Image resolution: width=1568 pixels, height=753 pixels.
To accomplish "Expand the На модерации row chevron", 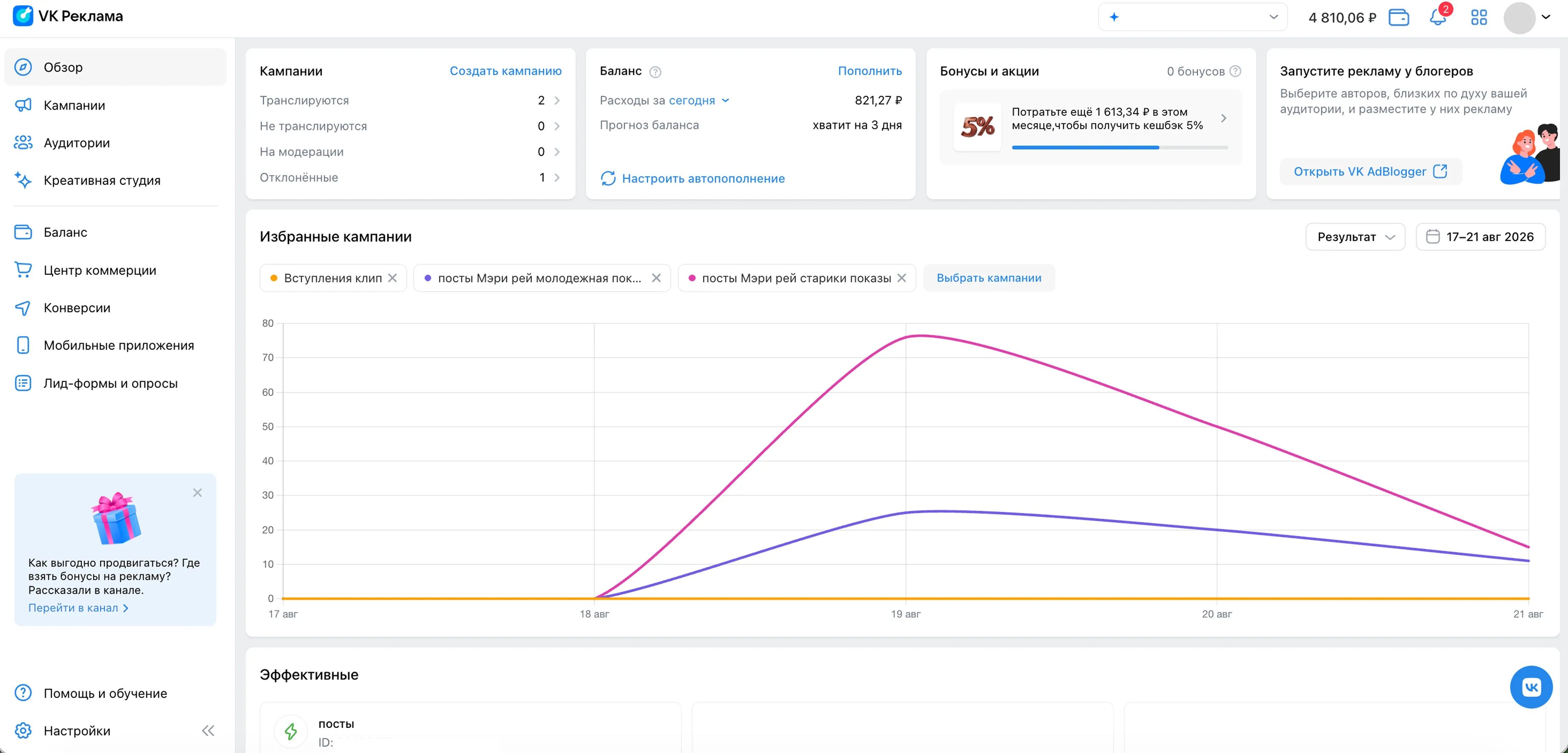I will click(x=557, y=152).
